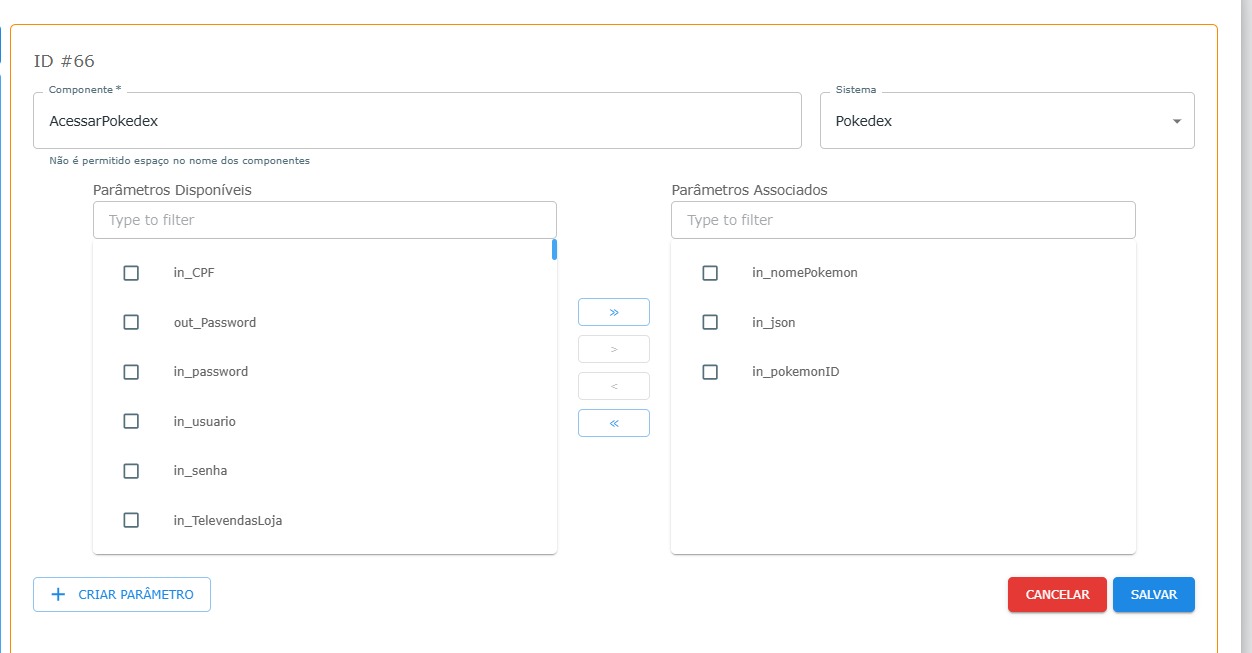Viewport: 1252px width, 653px height.
Task: Move selected parameter left with single arrow
Action: click(x=614, y=386)
